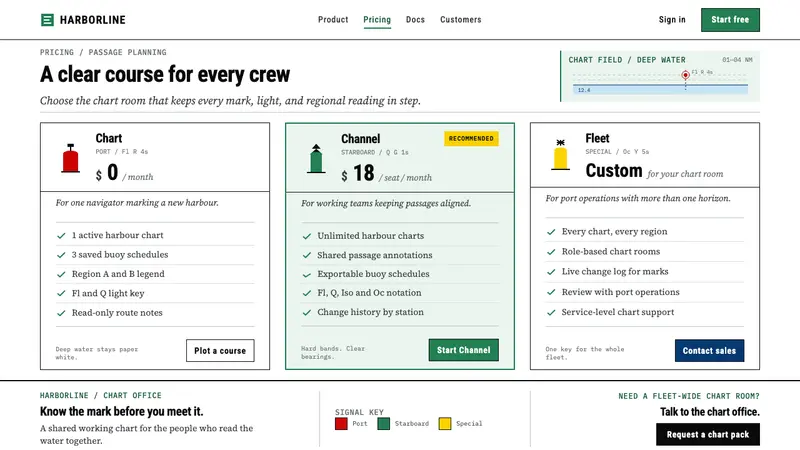This screenshot has height=450, width=800.
Task: Click checkmark beside Service-level chart support
Action: pyautogui.click(x=551, y=312)
